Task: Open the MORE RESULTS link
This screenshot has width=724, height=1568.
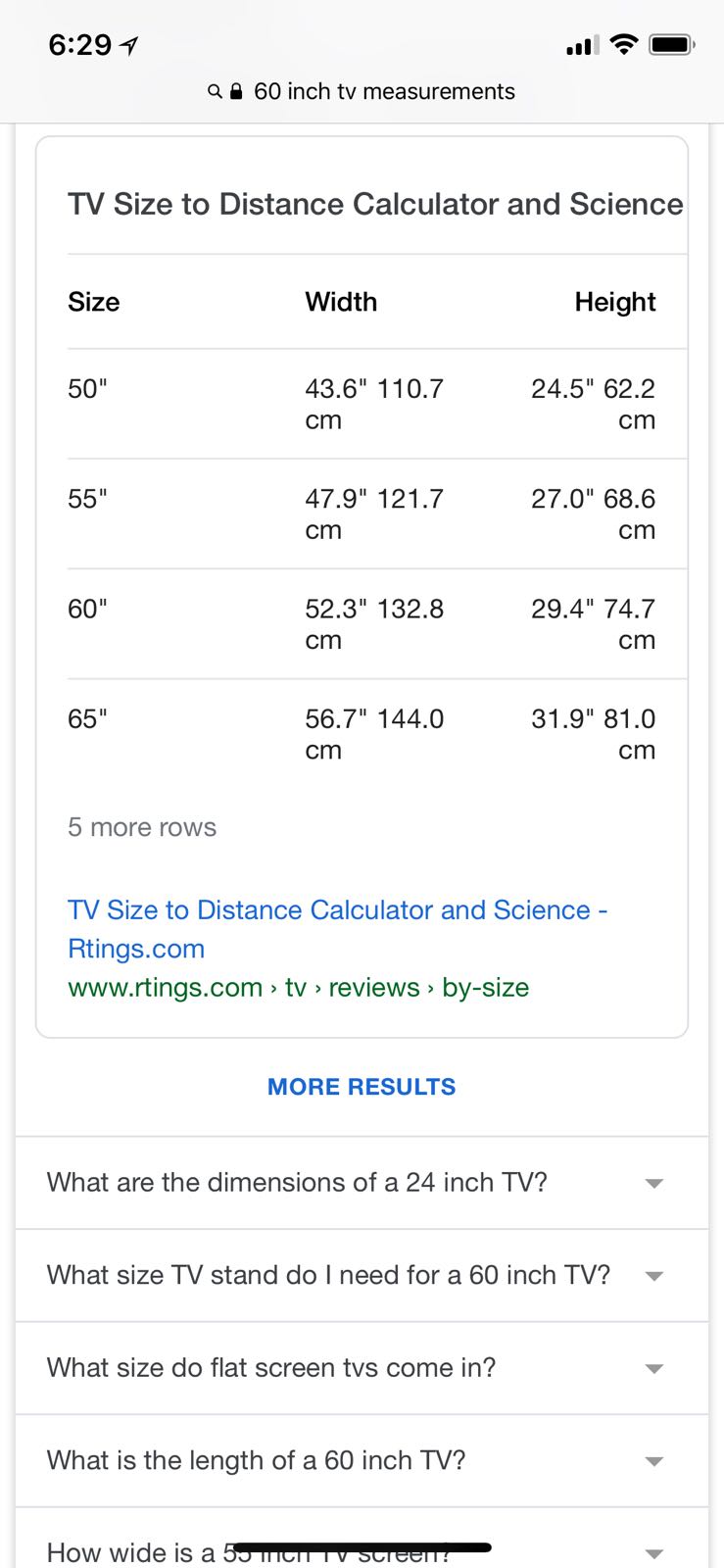Action: coord(362,1087)
